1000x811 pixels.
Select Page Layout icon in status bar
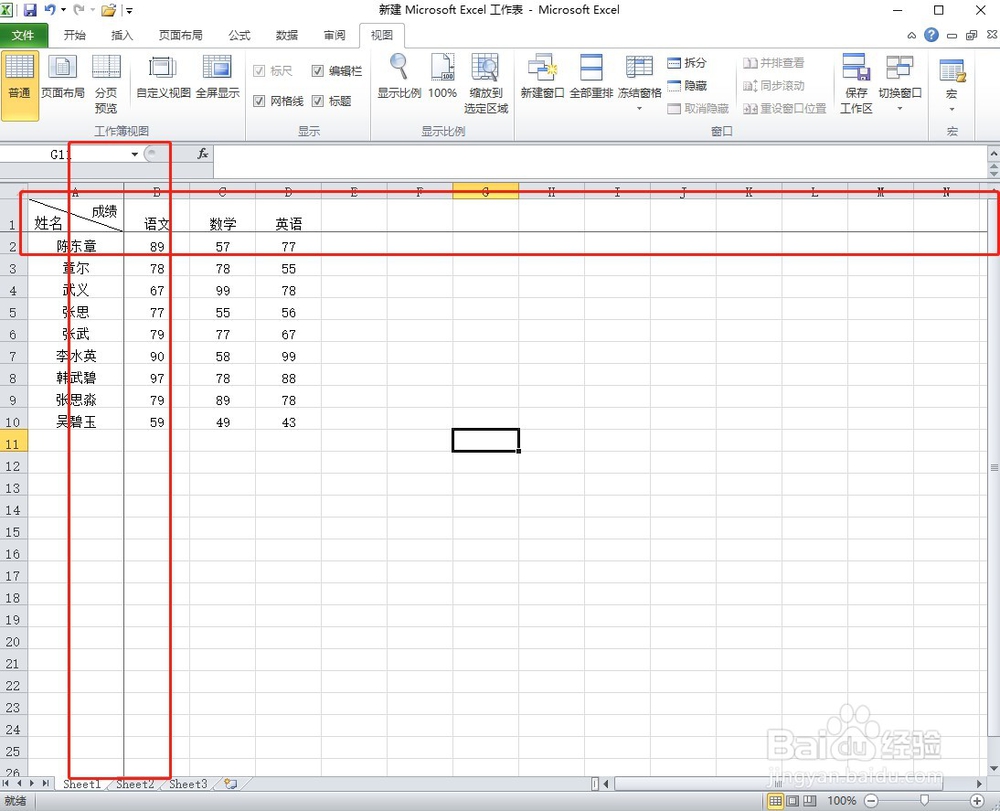click(792, 801)
